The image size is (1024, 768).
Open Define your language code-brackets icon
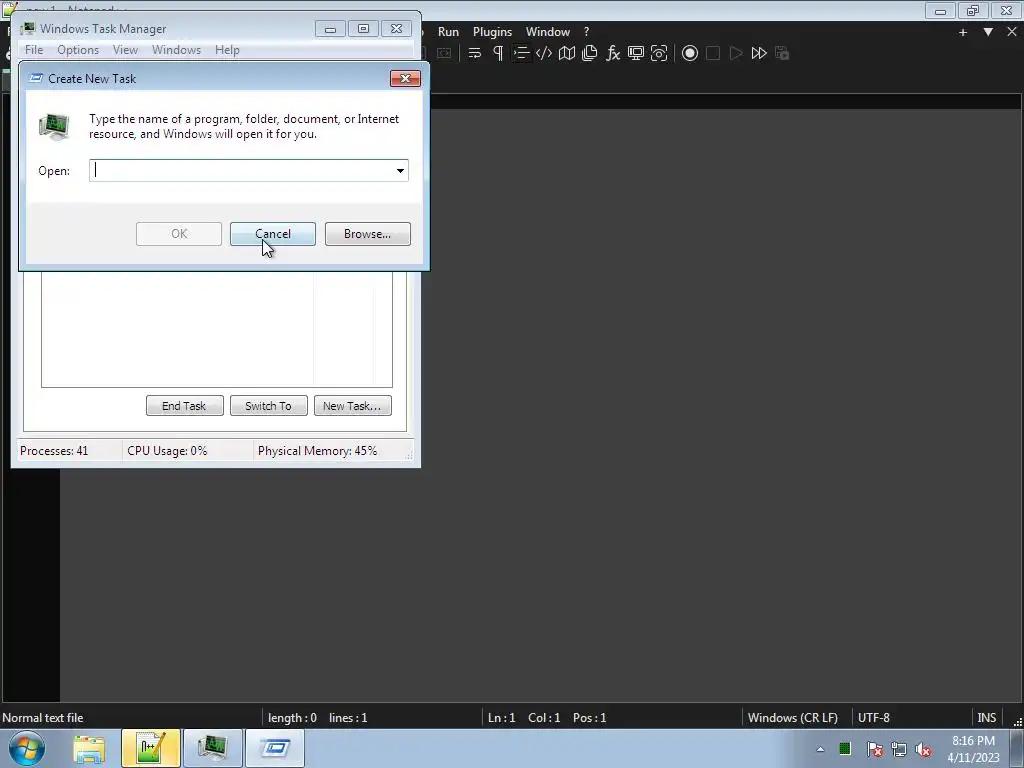tap(543, 53)
